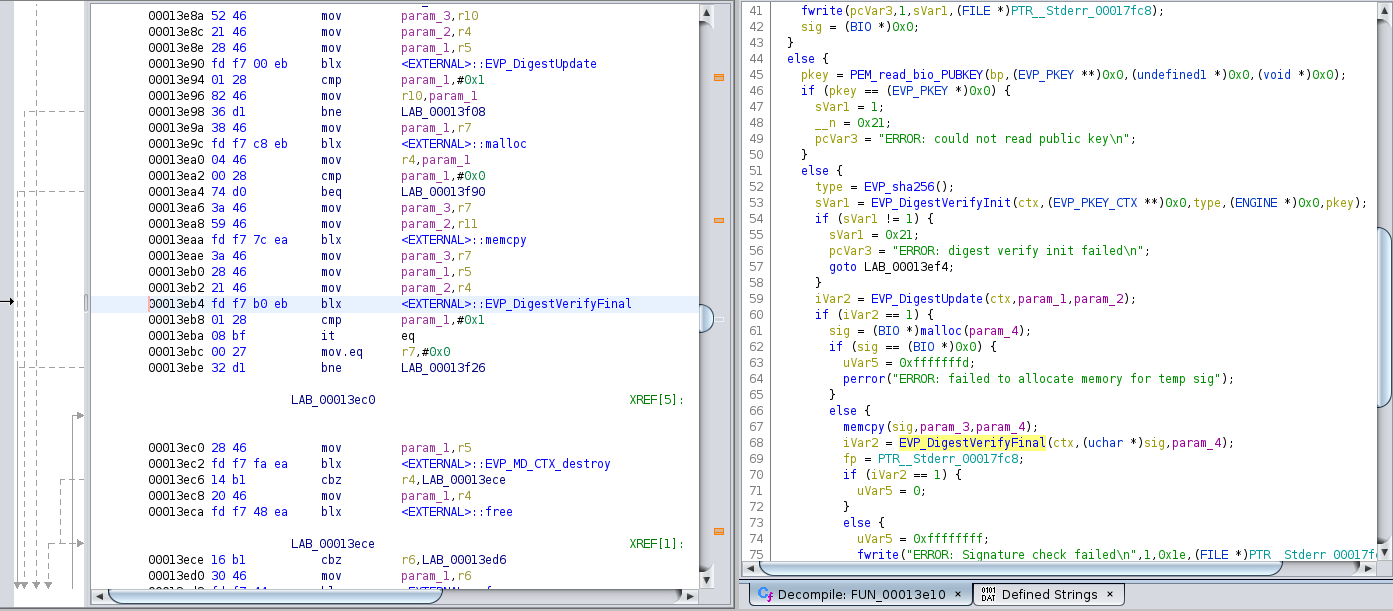
Task: Click the XREF[1]: reference in listing
Action: coord(656,544)
